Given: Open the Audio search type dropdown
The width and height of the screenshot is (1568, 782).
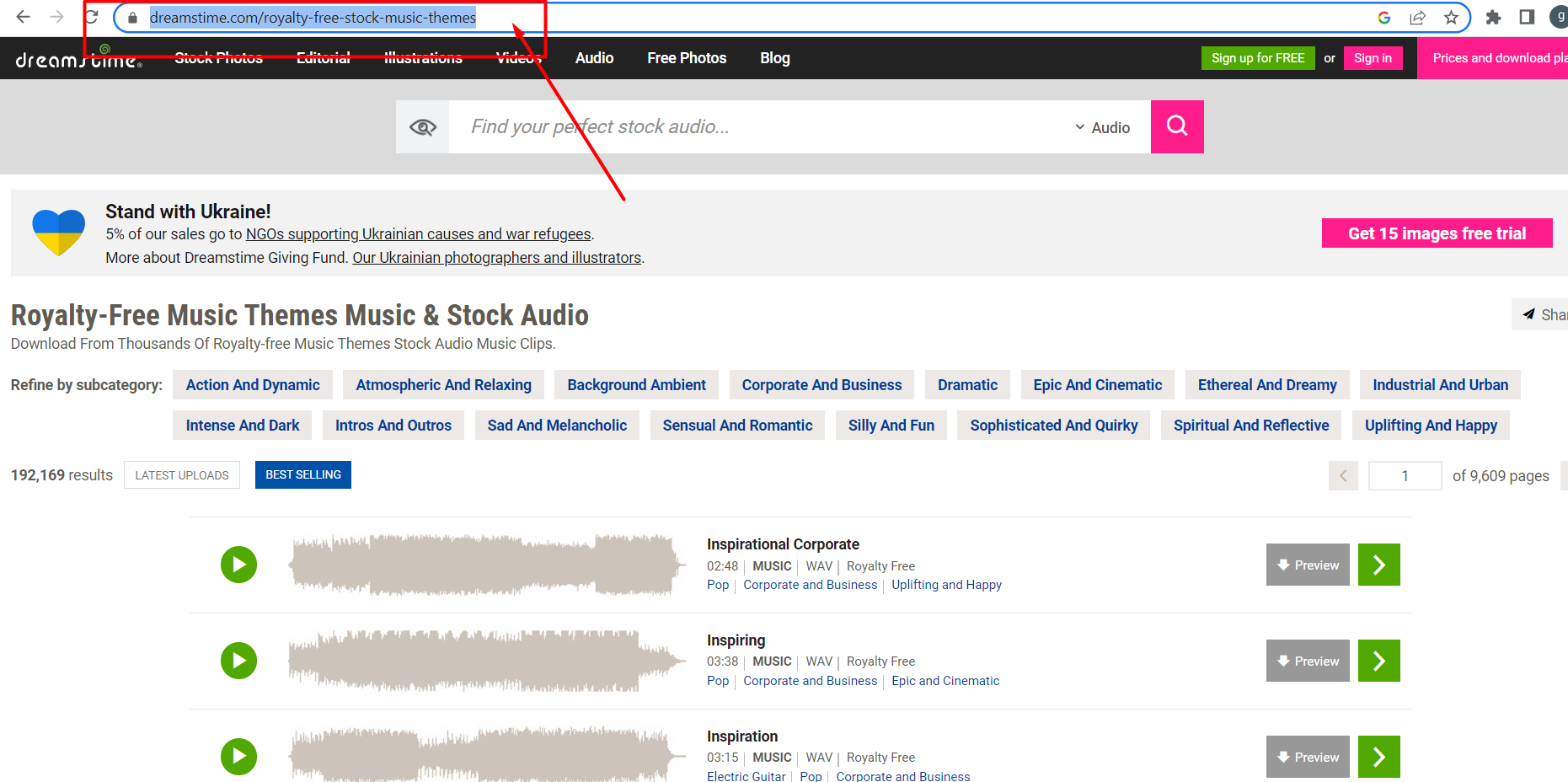Looking at the screenshot, I should coord(1102,127).
